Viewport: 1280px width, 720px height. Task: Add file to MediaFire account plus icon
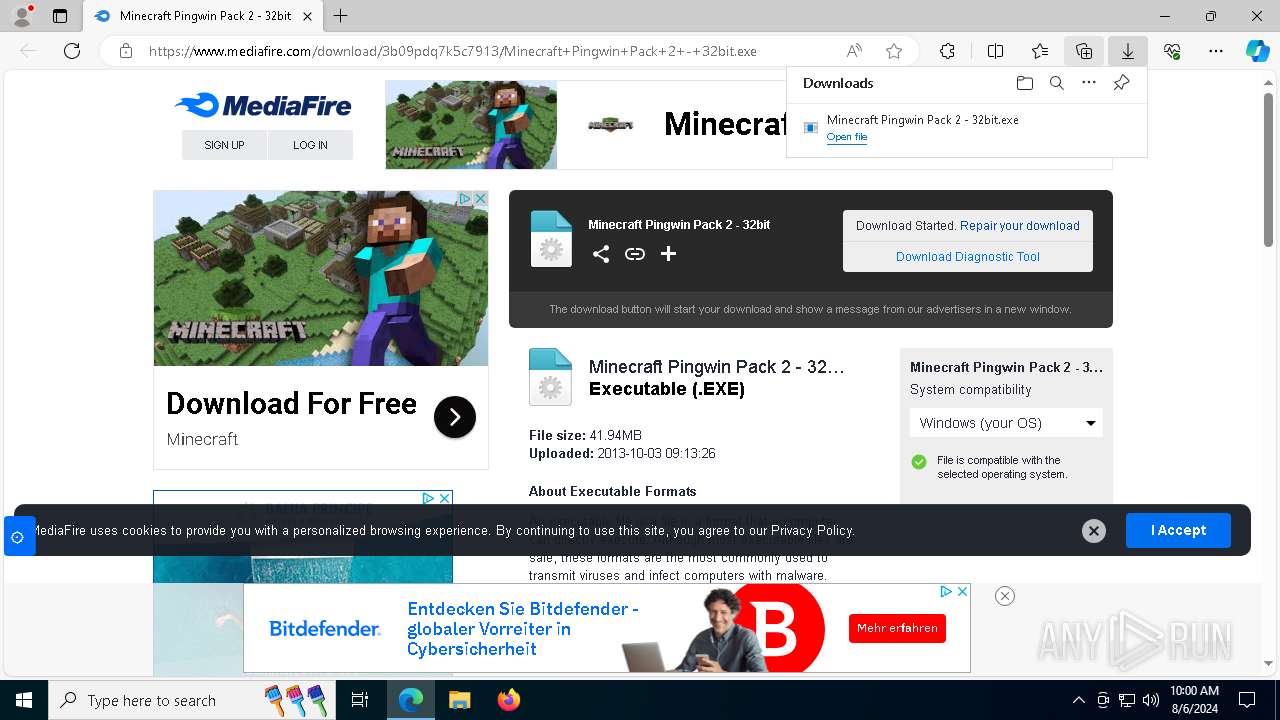click(669, 254)
